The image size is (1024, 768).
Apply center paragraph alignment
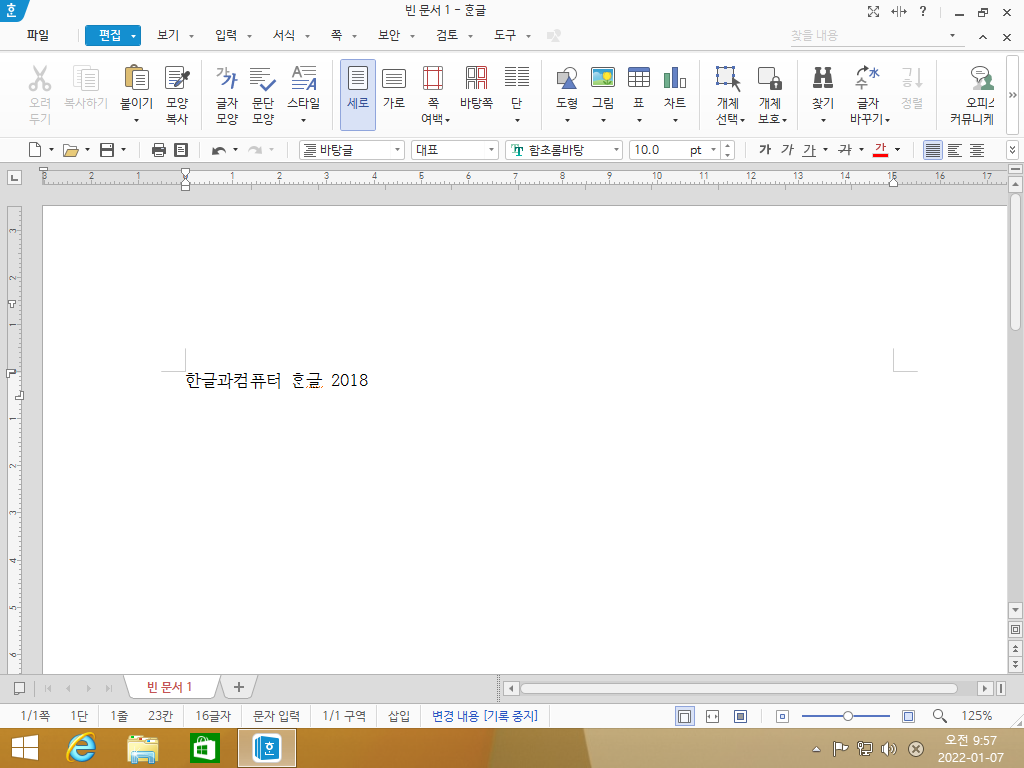coord(977,150)
